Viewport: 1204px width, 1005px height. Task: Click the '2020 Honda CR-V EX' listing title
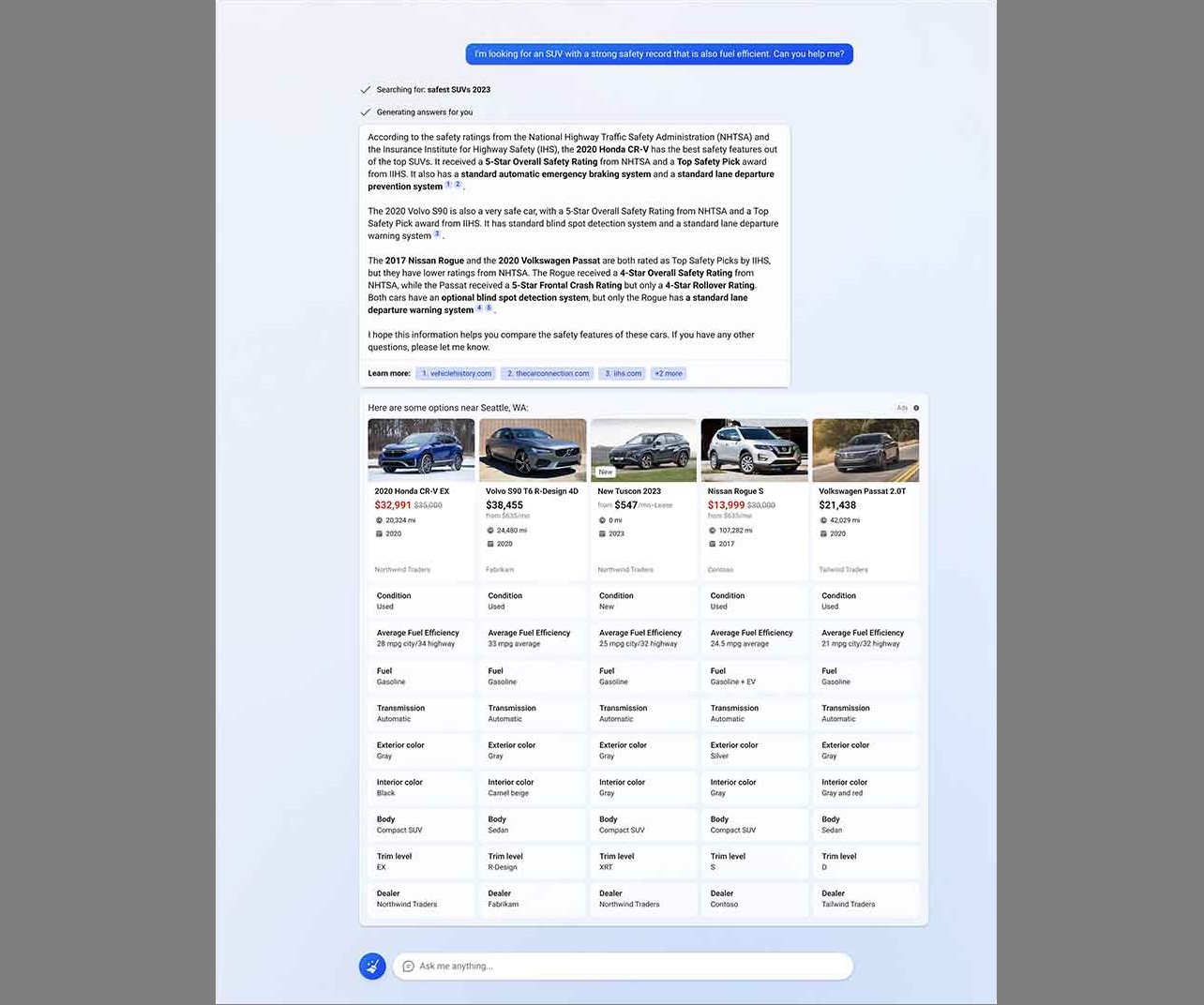(412, 491)
